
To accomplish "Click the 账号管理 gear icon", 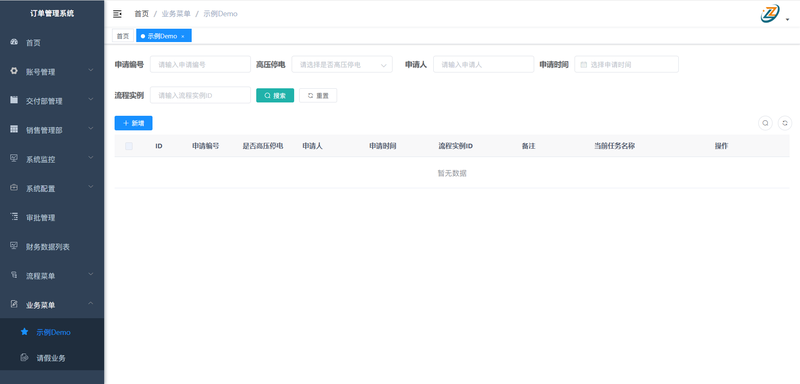I will pyautogui.click(x=14, y=71).
